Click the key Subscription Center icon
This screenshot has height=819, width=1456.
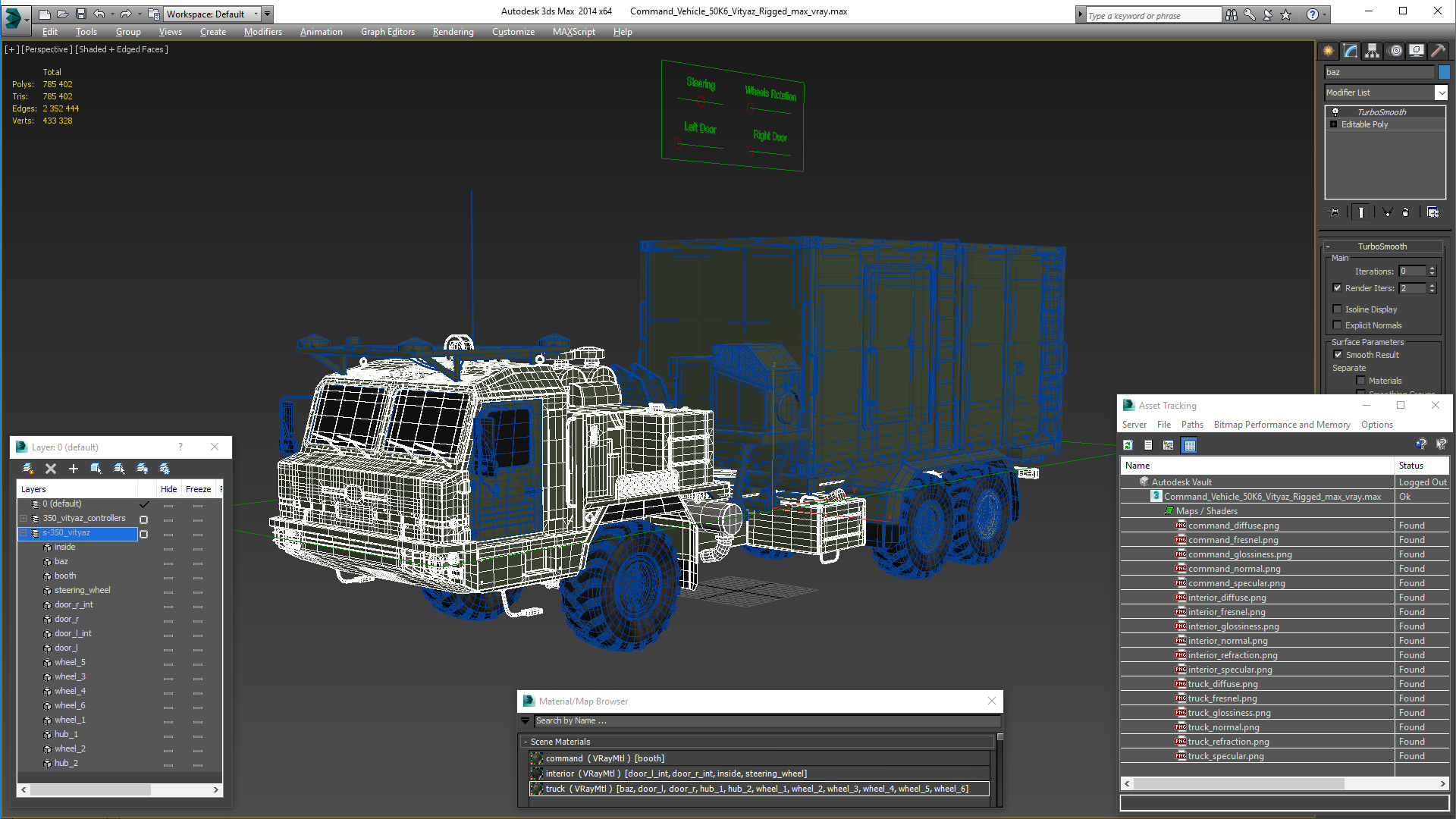point(1250,14)
